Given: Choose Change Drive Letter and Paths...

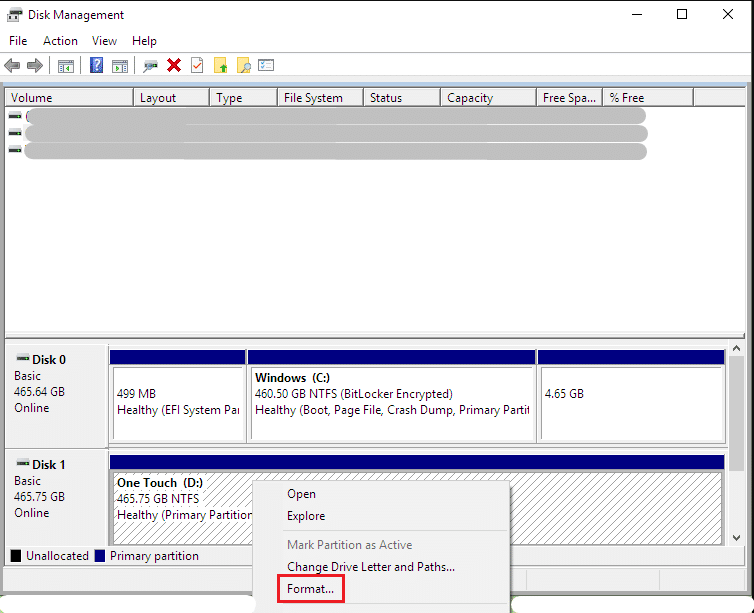Looking at the screenshot, I should (x=370, y=567).
